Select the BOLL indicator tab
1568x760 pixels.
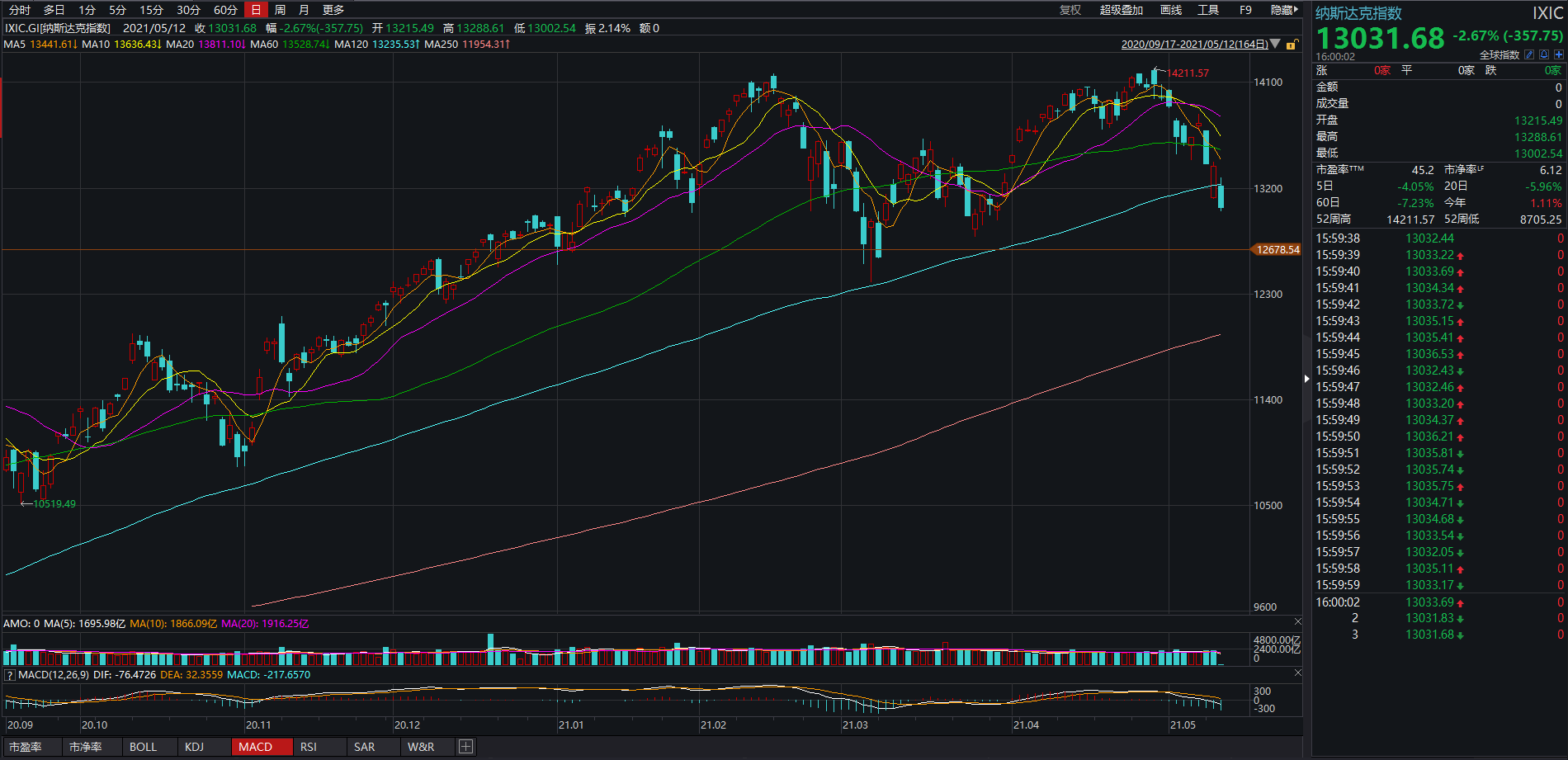[143, 747]
